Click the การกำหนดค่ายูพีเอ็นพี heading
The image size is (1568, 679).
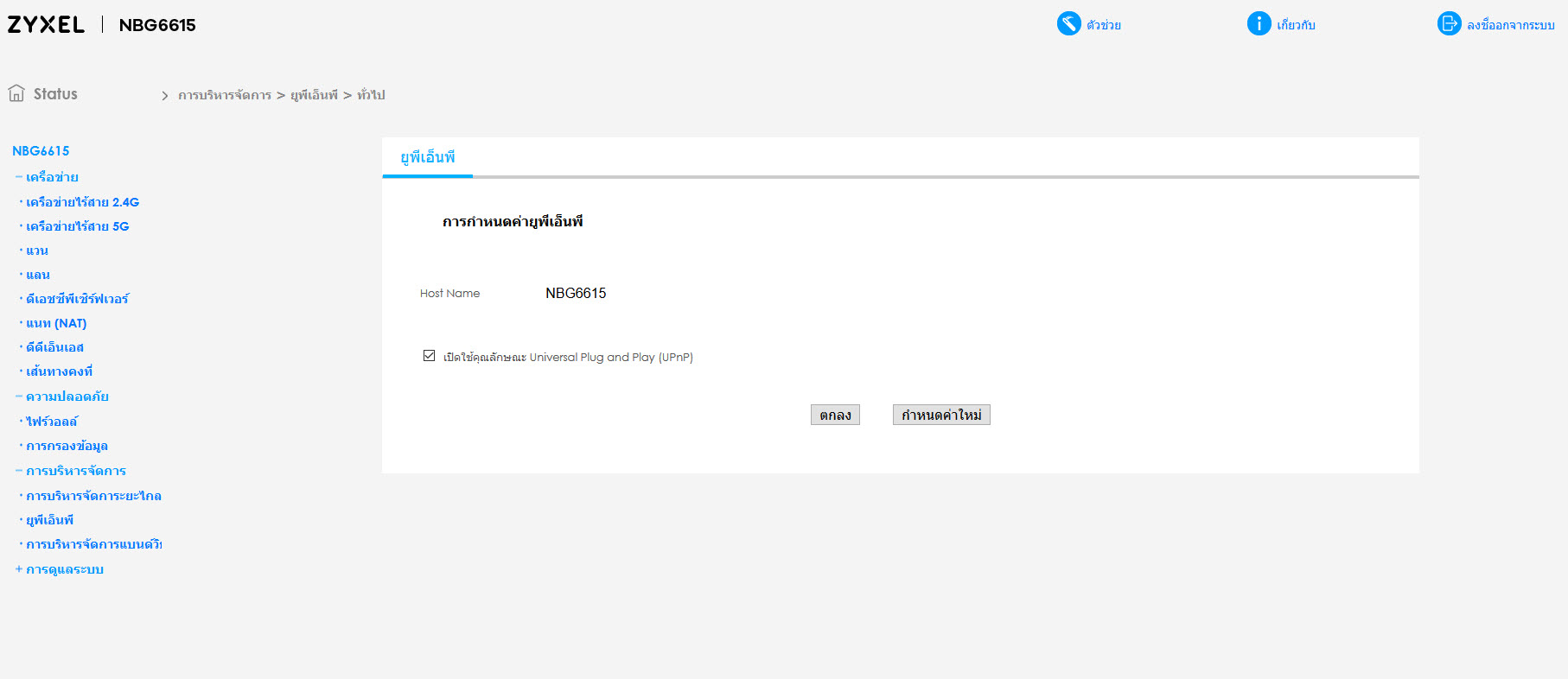point(513,222)
